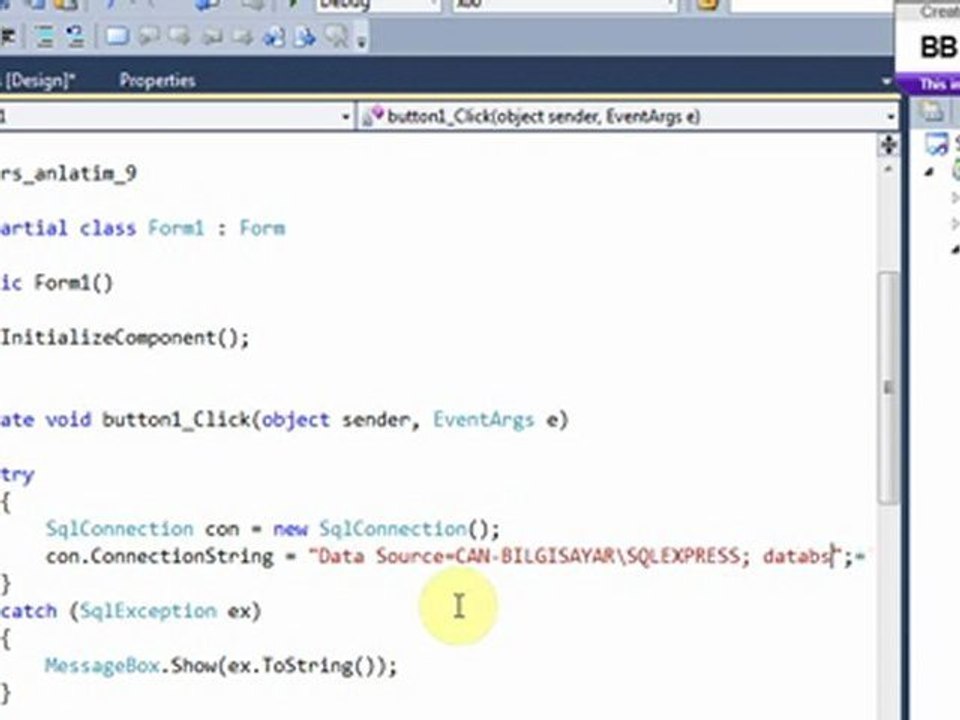
Task: Jump to the next bookmark
Action: 179,37
